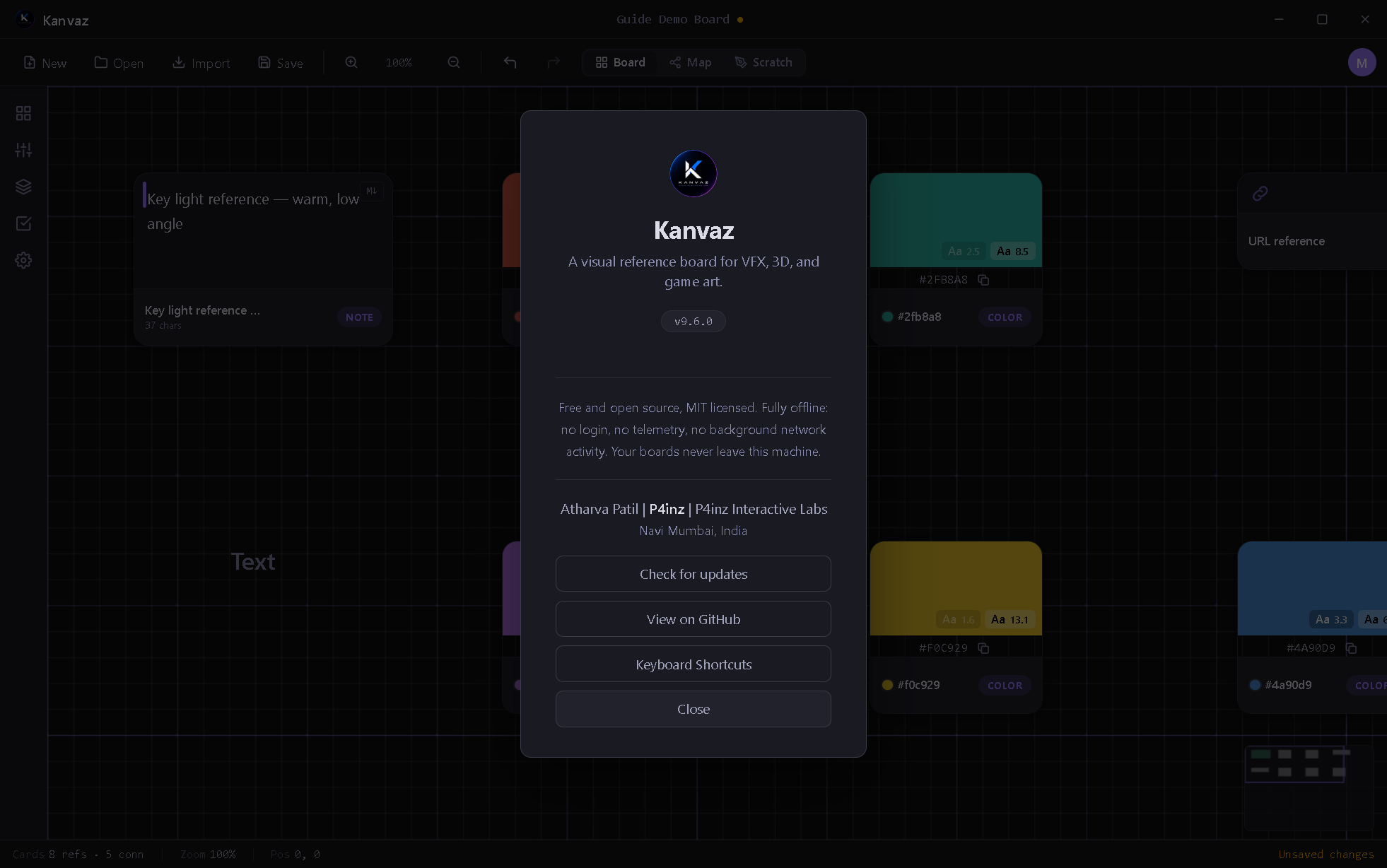Create a New board

[45, 63]
